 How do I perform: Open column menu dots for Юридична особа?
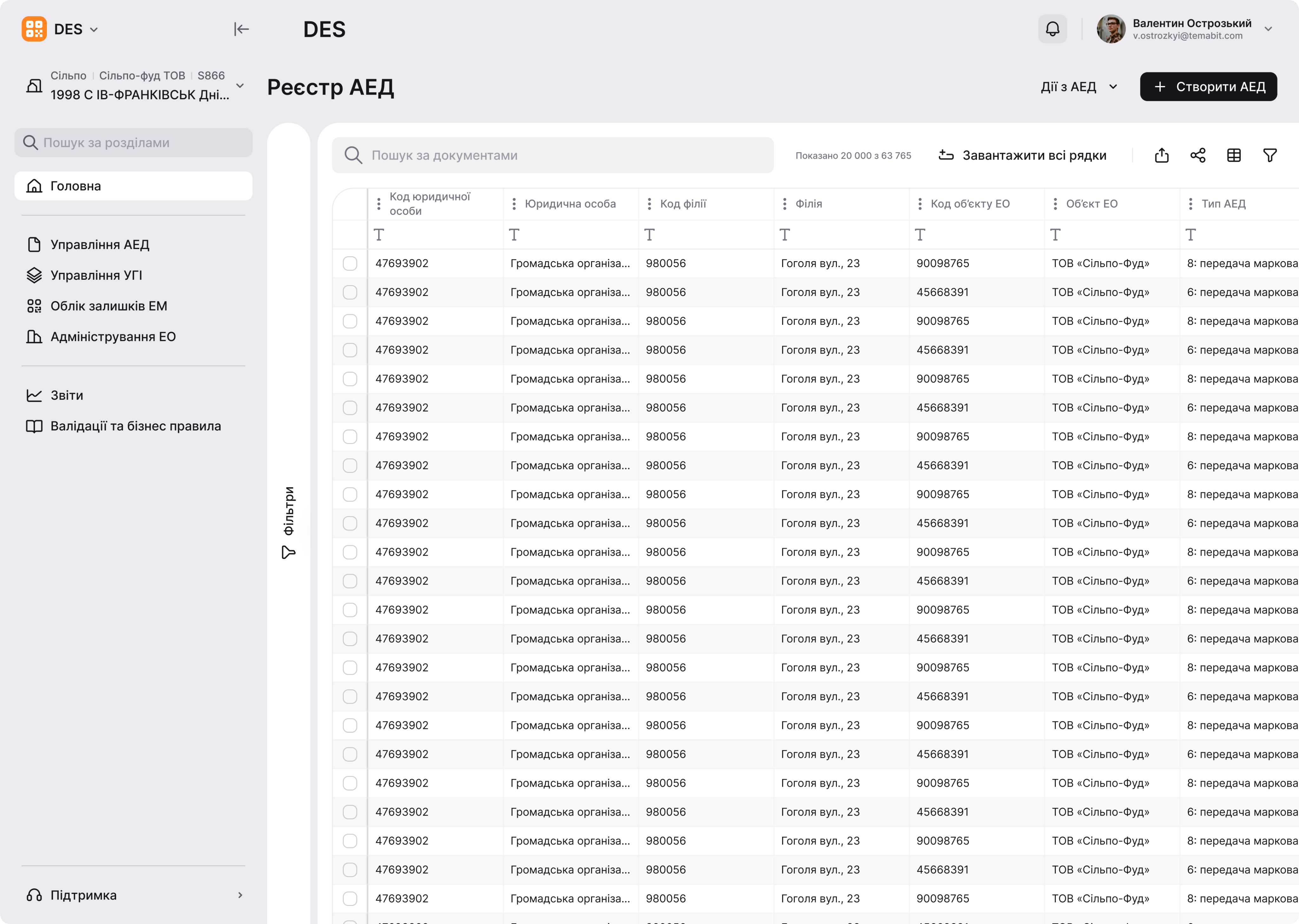pyautogui.click(x=514, y=204)
